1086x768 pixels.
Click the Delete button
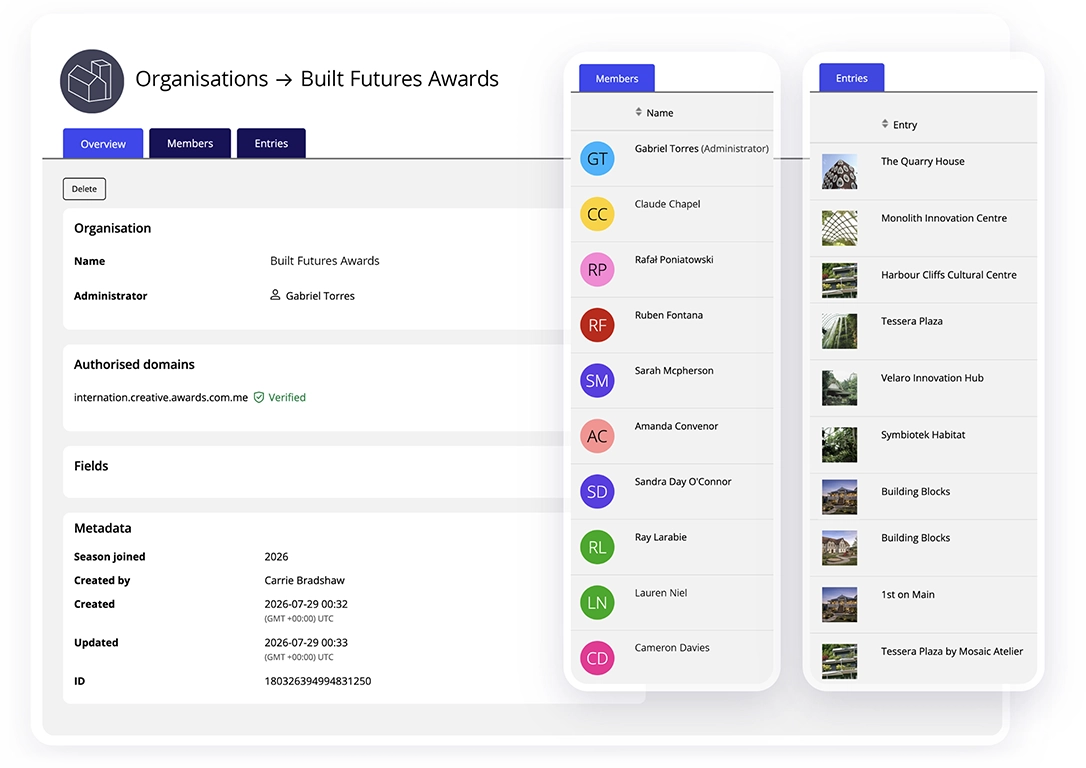point(84,189)
